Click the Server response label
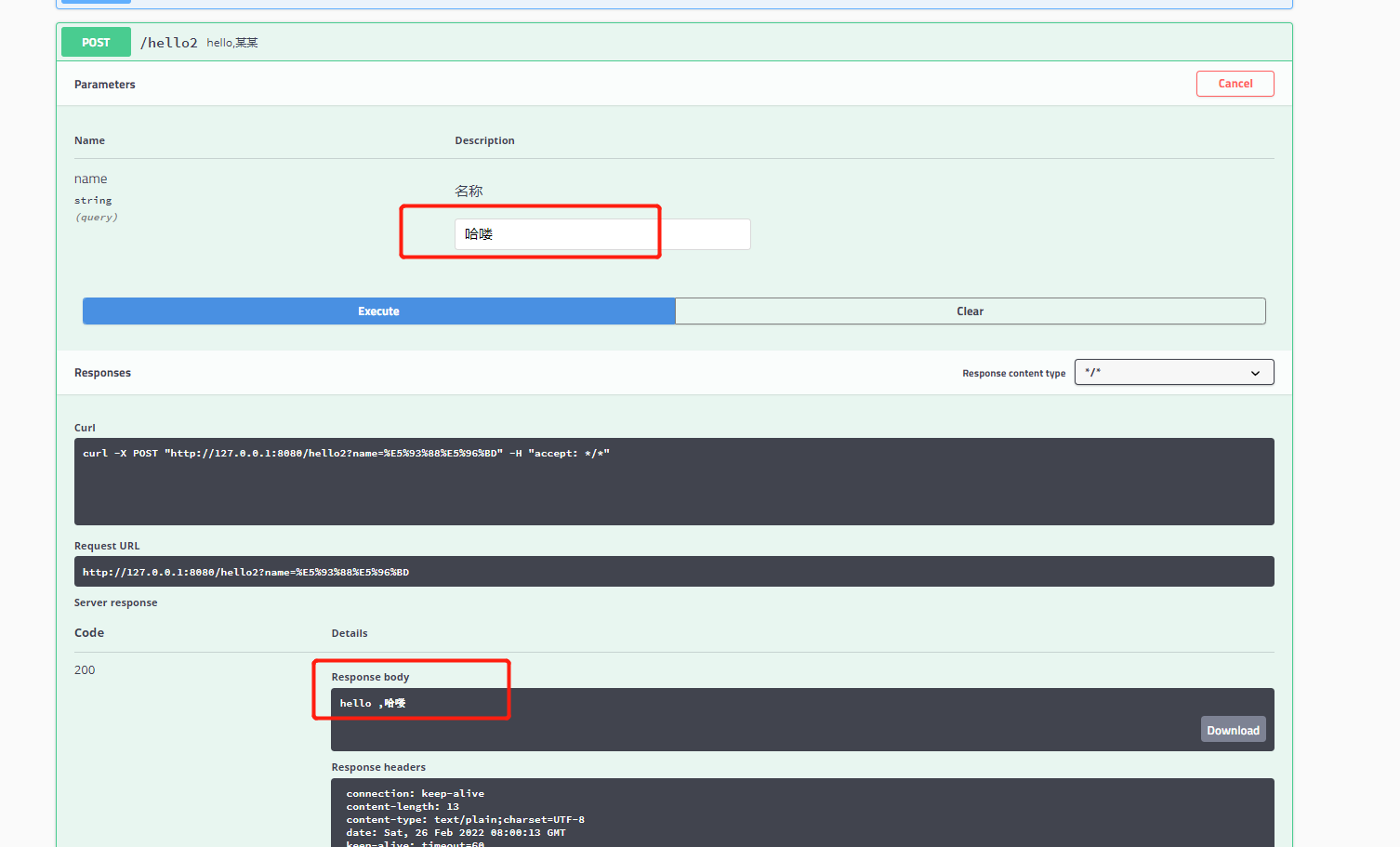This screenshot has width=1400, height=847. tap(115, 602)
